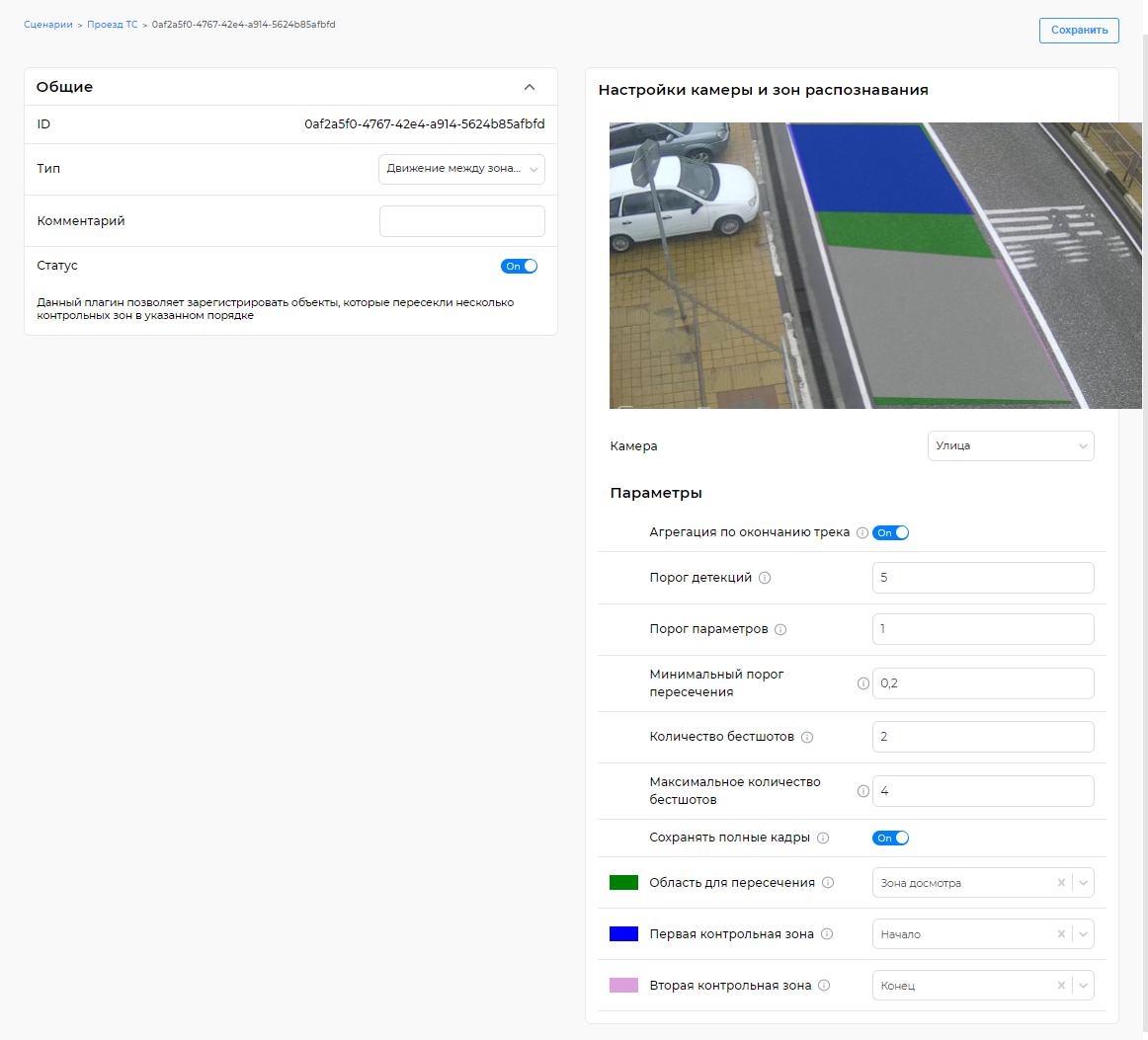Click the Сохранить button
The image size is (1148, 1040).
point(1079,30)
